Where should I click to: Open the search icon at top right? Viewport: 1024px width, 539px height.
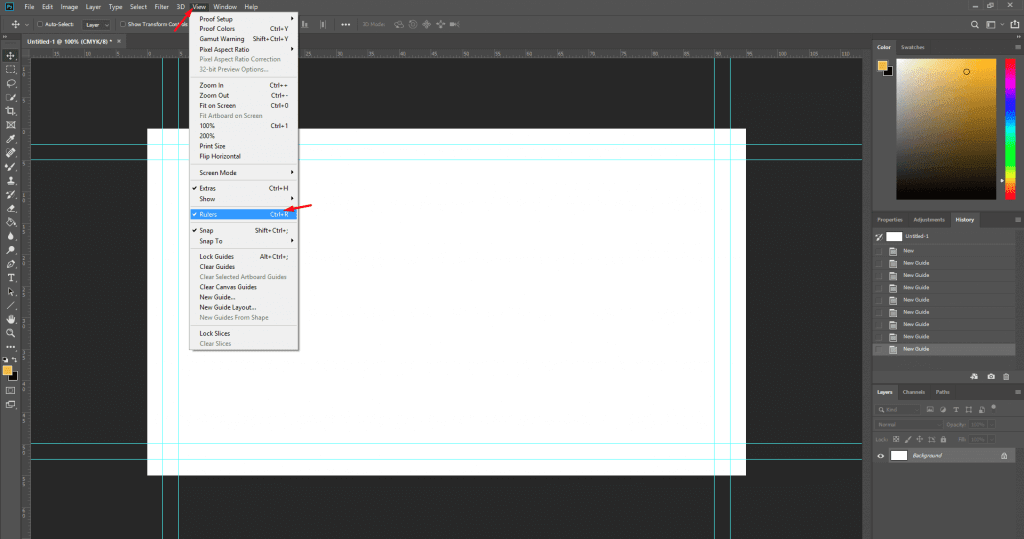click(974, 23)
